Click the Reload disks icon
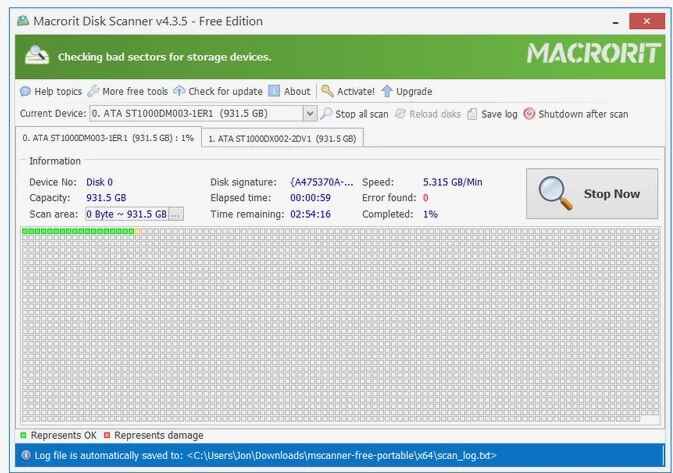 (x=400, y=114)
